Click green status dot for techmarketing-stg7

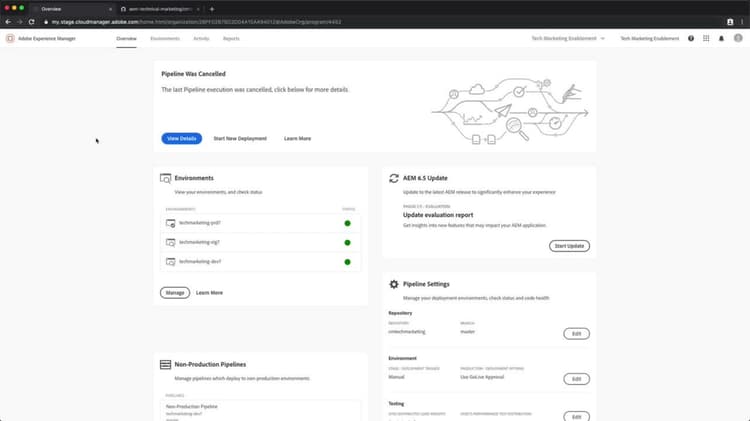(x=347, y=243)
